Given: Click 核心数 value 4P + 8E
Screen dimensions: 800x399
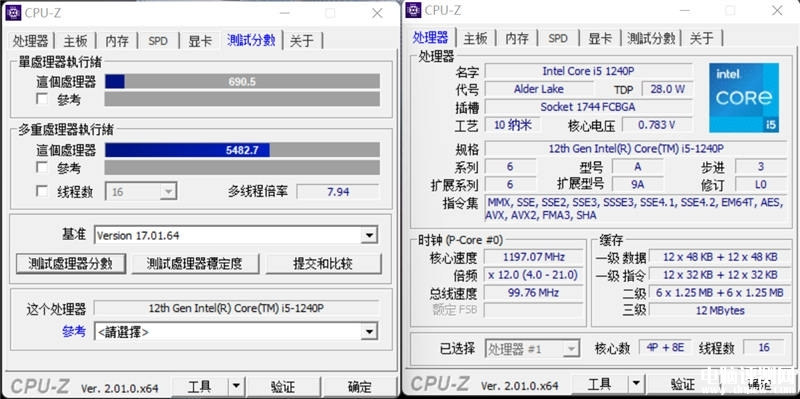Looking at the screenshot, I should (x=665, y=347).
